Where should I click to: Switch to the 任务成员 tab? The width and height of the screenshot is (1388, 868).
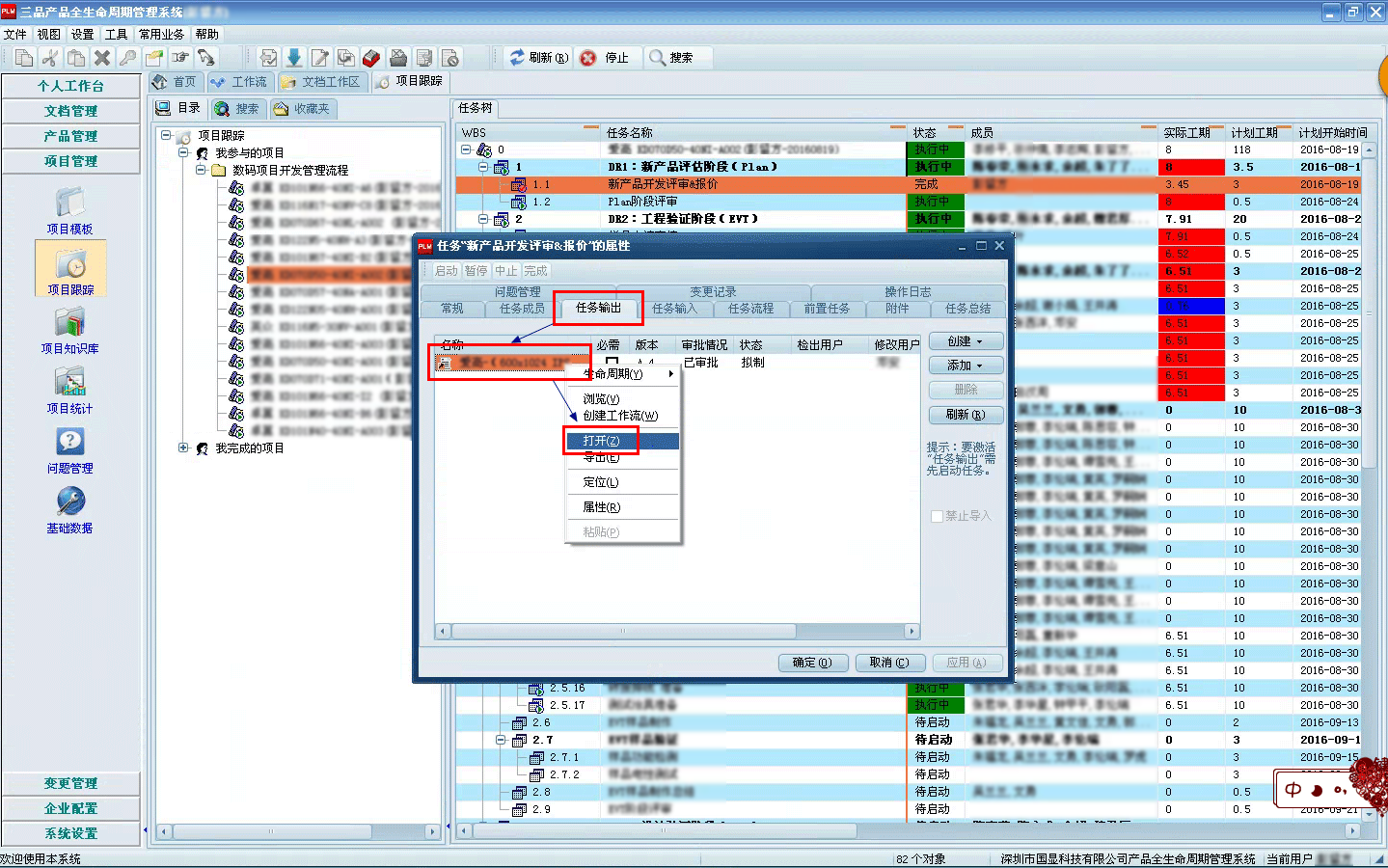click(x=522, y=309)
